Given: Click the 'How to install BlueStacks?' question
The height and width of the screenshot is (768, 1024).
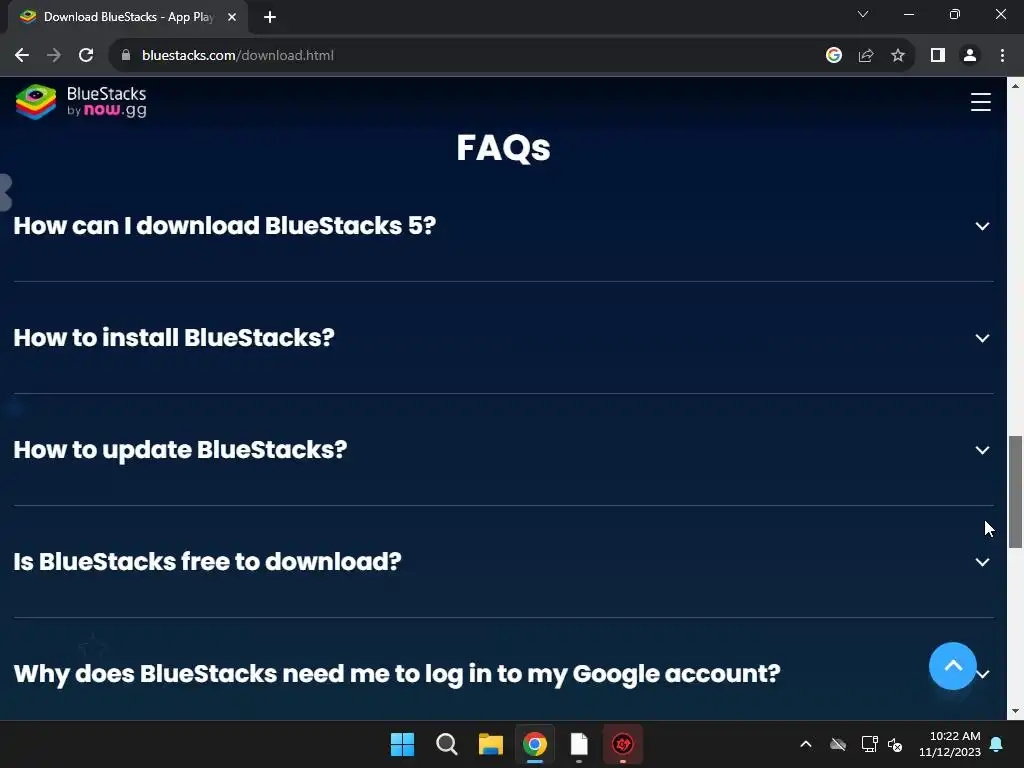Looking at the screenshot, I should [x=174, y=338].
